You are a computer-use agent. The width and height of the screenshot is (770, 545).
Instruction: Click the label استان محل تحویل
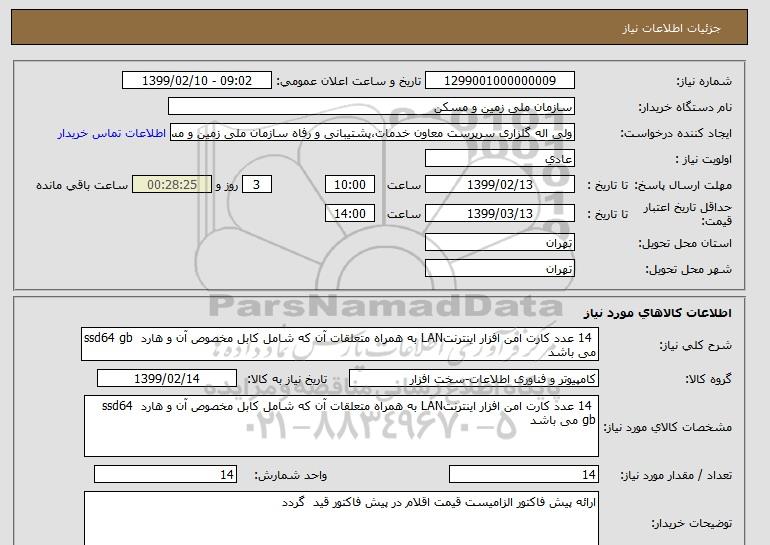coord(685,244)
